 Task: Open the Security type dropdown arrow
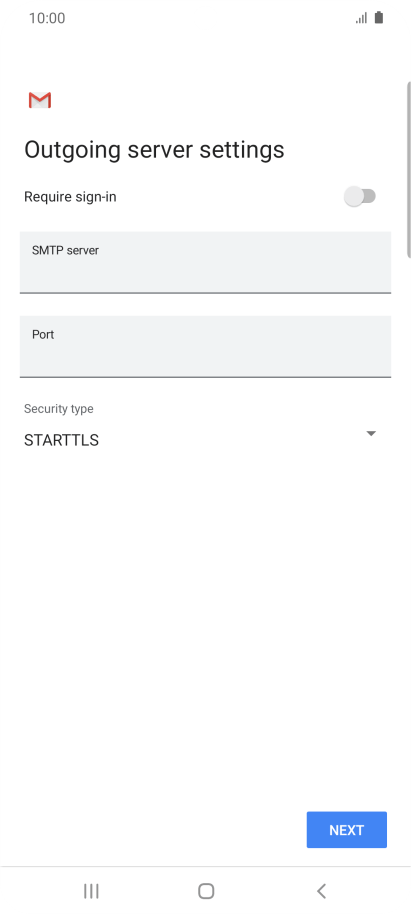[x=371, y=434]
